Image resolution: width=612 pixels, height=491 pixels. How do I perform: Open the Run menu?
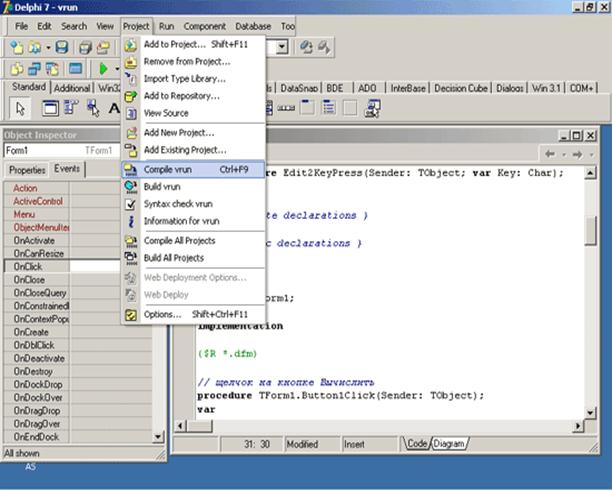tap(166, 26)
